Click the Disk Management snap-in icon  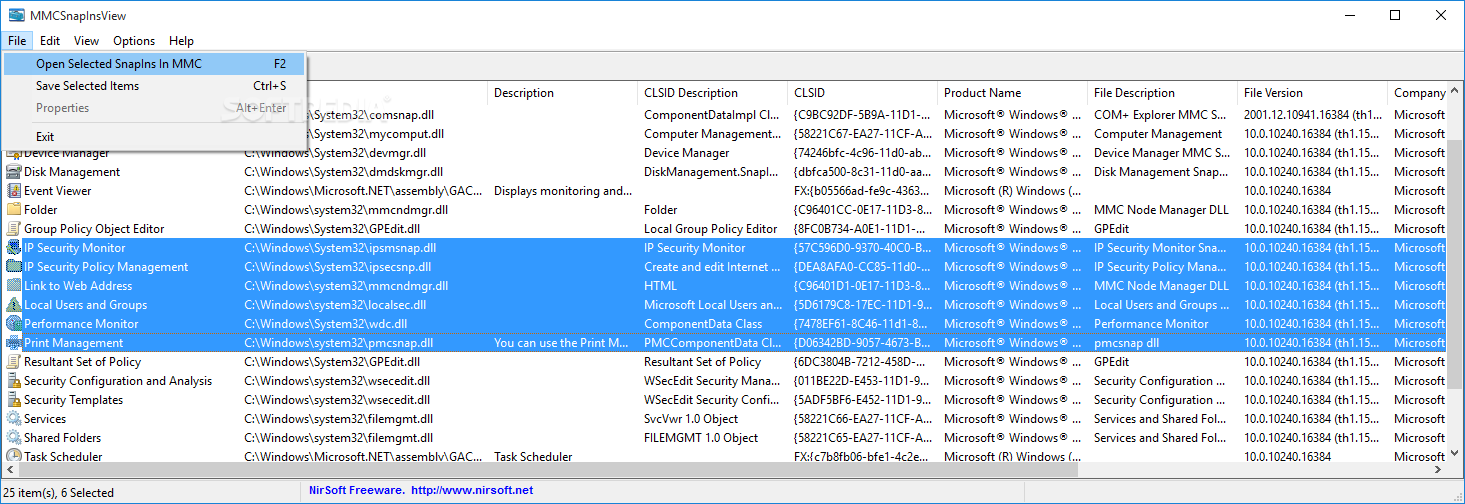pos(14,172)
